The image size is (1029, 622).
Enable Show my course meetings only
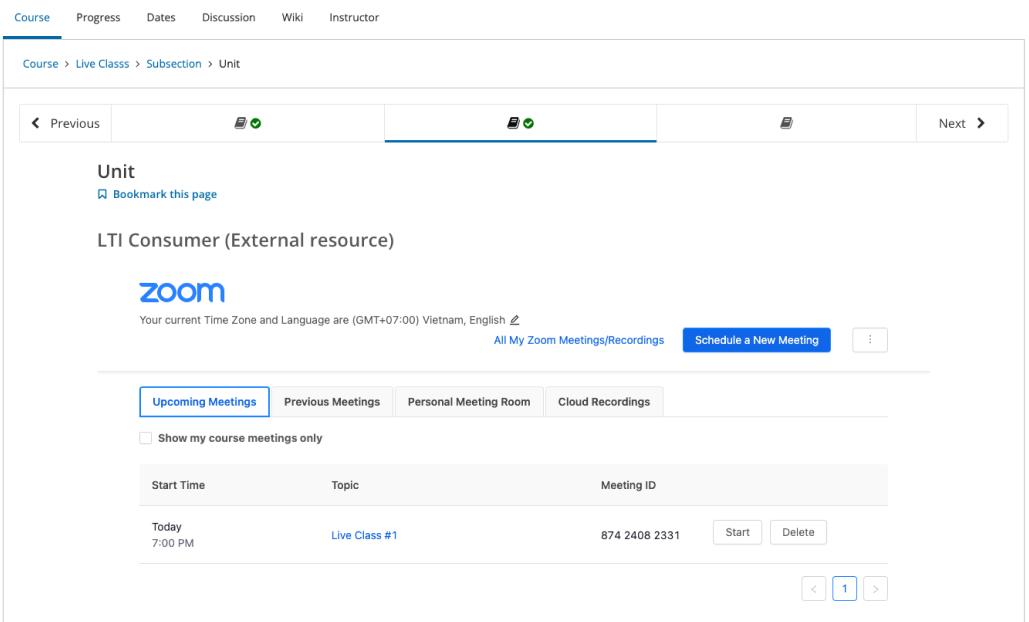[146, 438]
